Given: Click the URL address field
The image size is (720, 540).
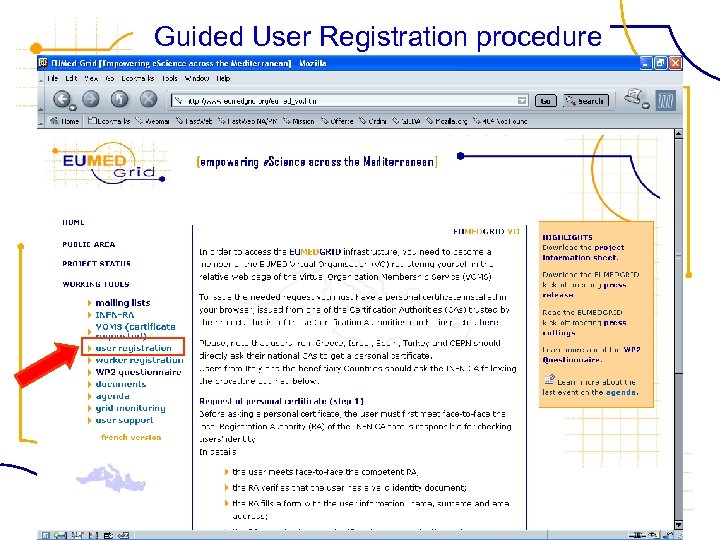Looking at the screenshot, I should click(x=350, y=101).
